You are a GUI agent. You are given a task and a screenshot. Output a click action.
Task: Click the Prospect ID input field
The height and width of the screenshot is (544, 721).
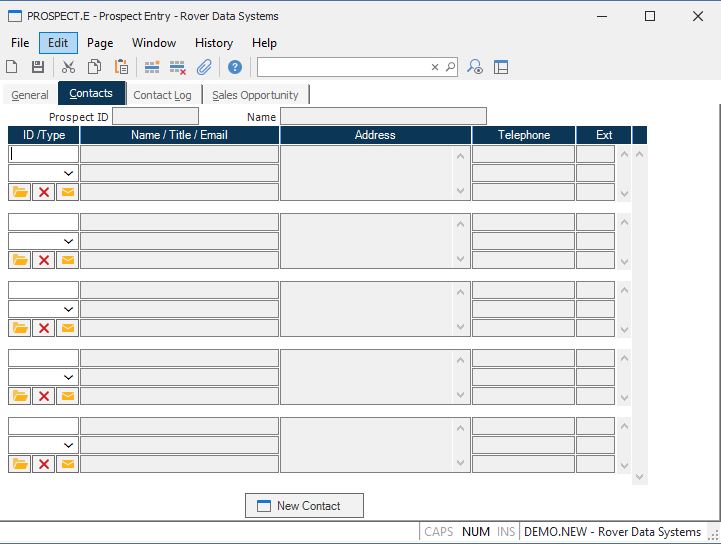click(155, 117)
